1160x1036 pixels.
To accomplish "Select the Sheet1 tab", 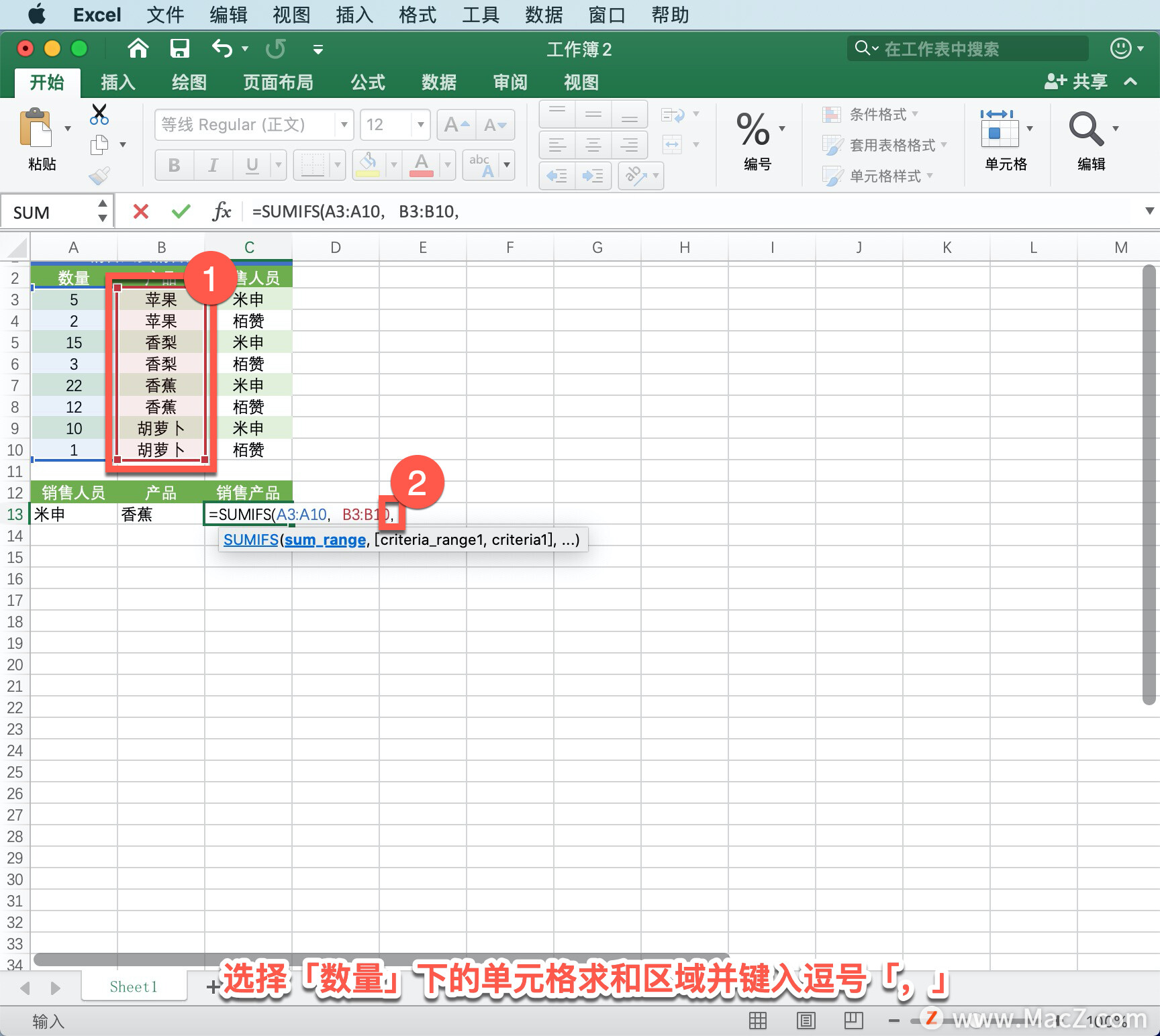I will [134, 986].
